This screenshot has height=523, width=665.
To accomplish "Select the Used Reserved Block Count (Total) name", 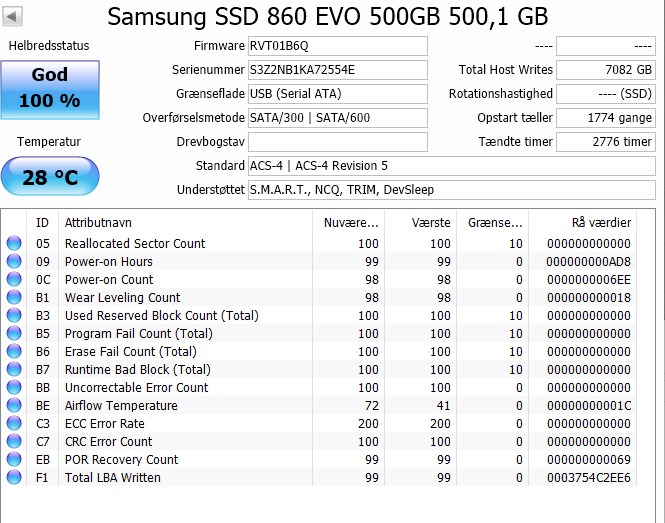I will point(162,316).
